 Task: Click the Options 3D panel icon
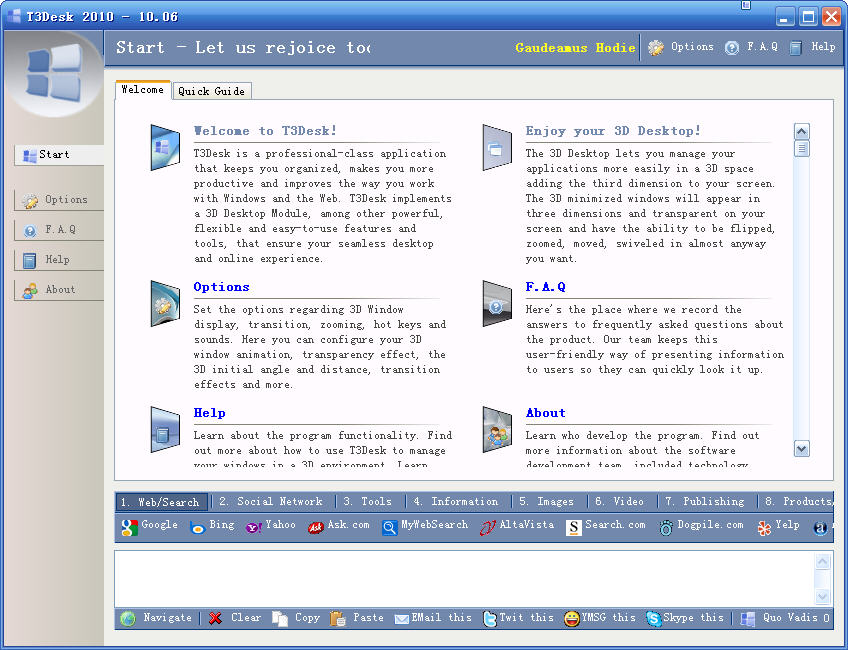[165, 303]
